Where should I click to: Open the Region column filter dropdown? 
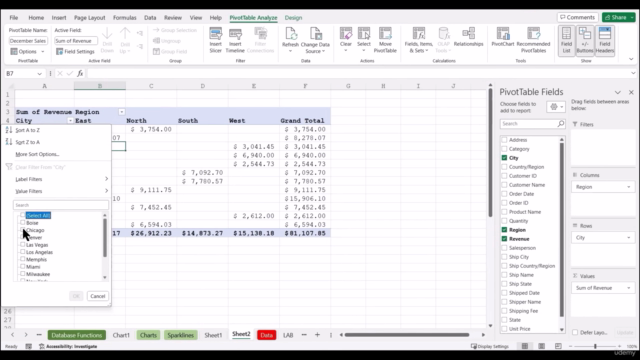coord(122,112)
